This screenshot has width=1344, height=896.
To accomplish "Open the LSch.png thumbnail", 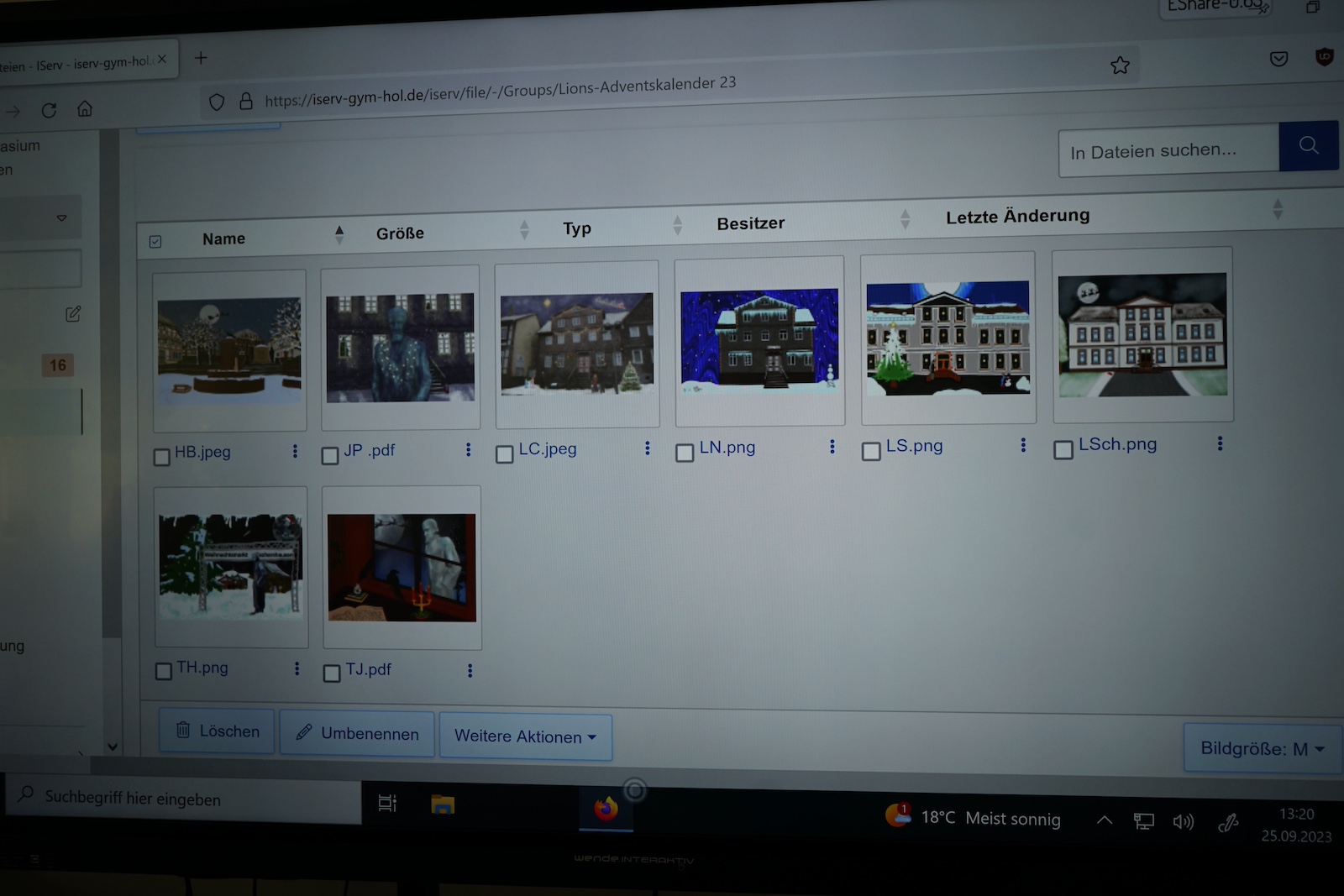I will click(1142, 335).
